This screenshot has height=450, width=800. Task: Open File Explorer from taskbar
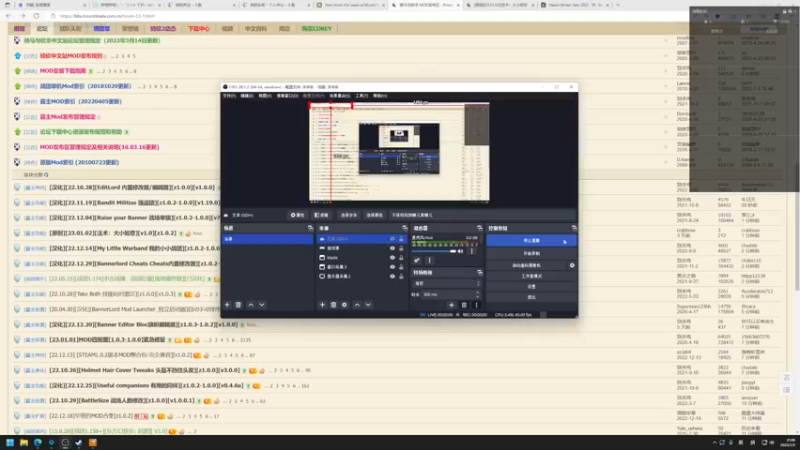23,442
